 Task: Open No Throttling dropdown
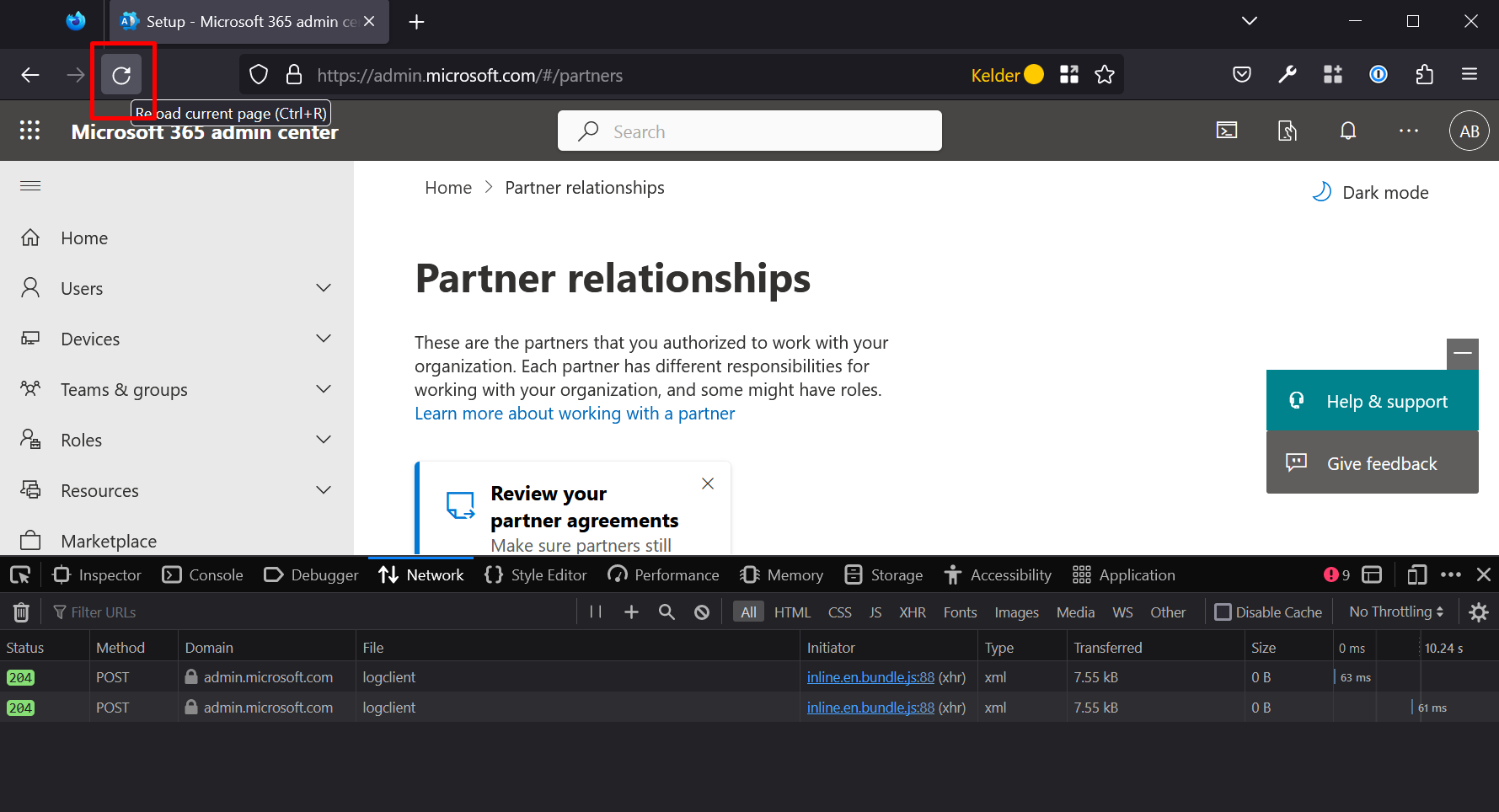tap(1396, 612)
